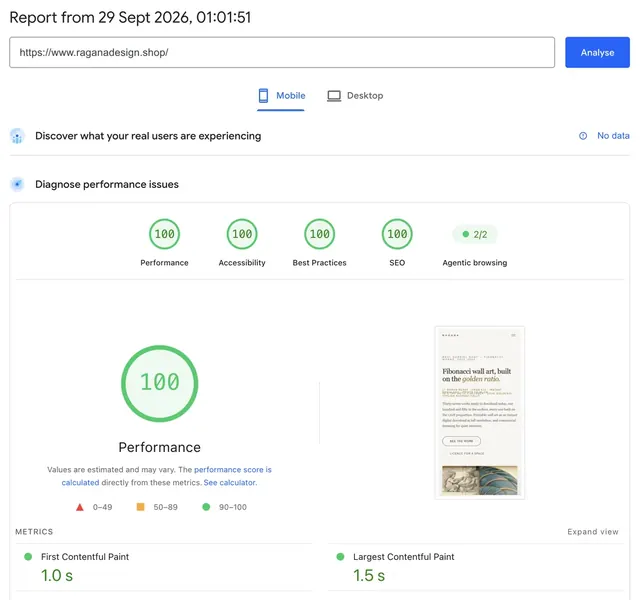The height and width of the screenshot is (600, 640).
Task: Click Expand view for metrics
Action: (x=593, y=531)
